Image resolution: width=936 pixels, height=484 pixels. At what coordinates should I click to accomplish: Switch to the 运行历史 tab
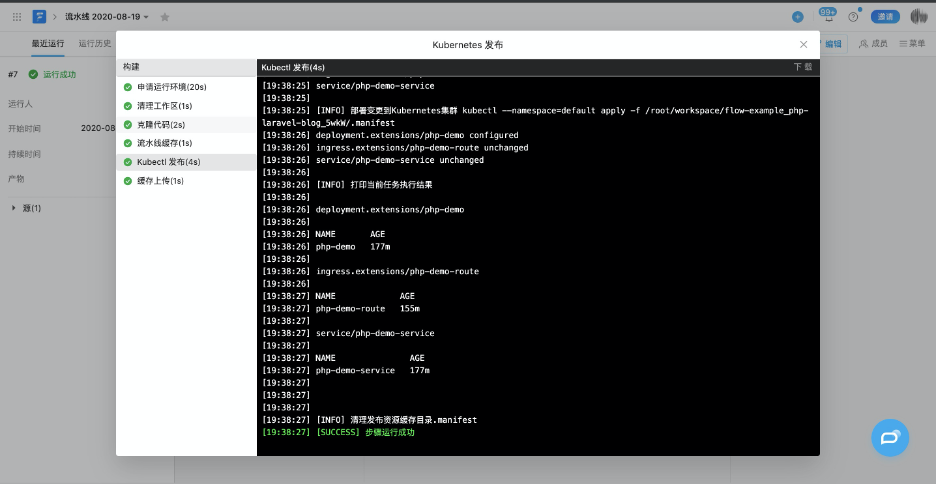[x=95, y=44]
